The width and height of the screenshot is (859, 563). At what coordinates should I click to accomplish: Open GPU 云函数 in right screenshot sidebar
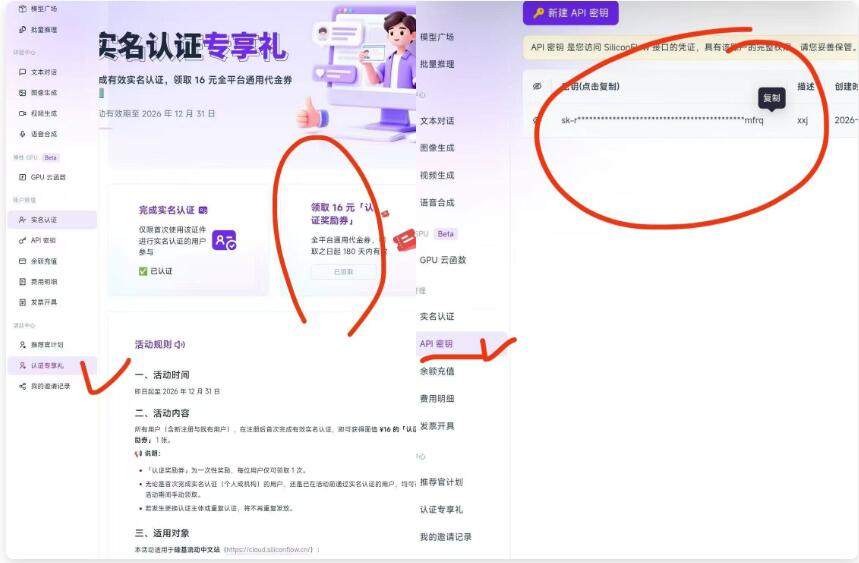[x=443, y=260]
